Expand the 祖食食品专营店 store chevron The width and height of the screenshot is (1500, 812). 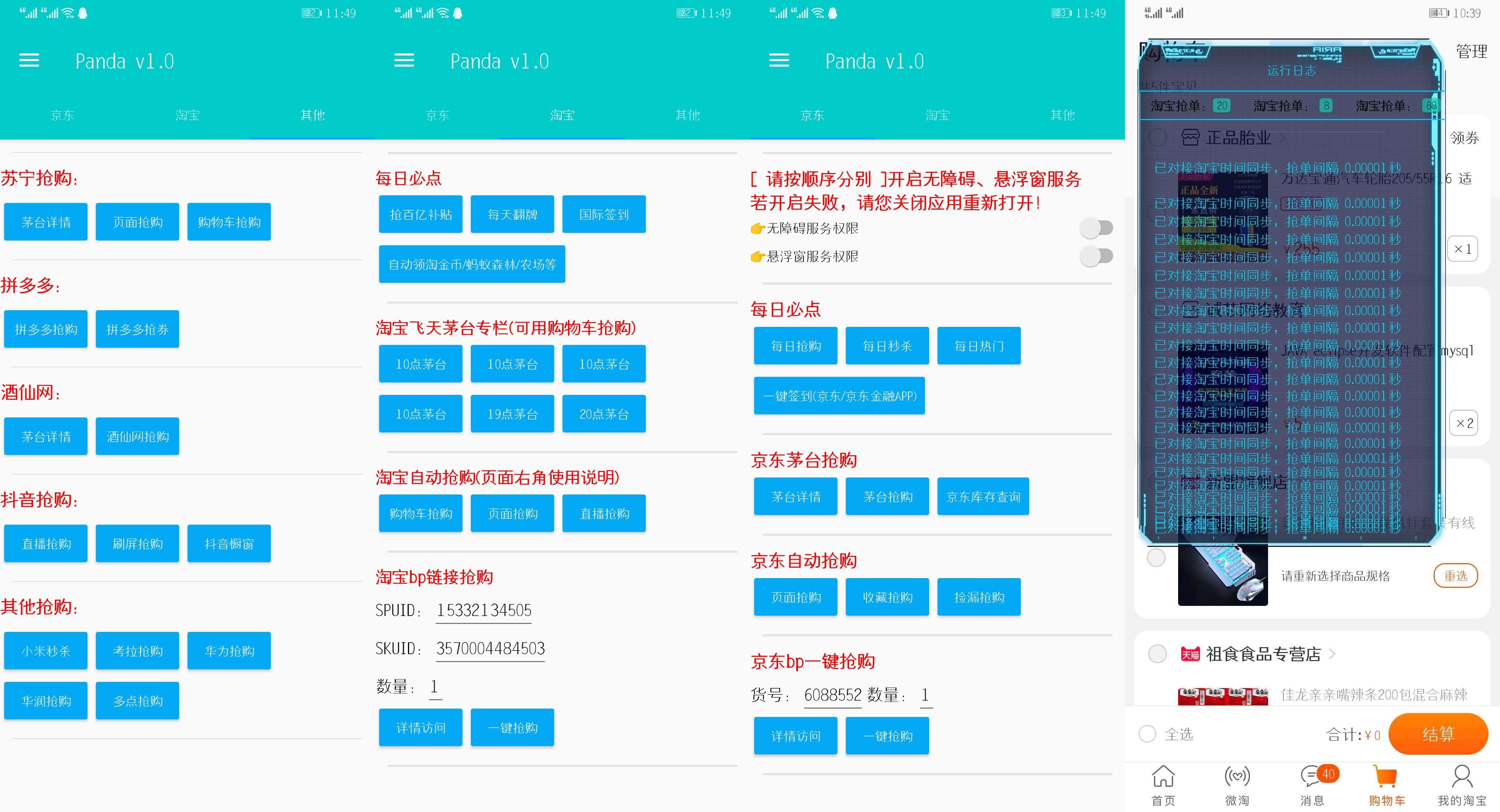(1333, 654)
